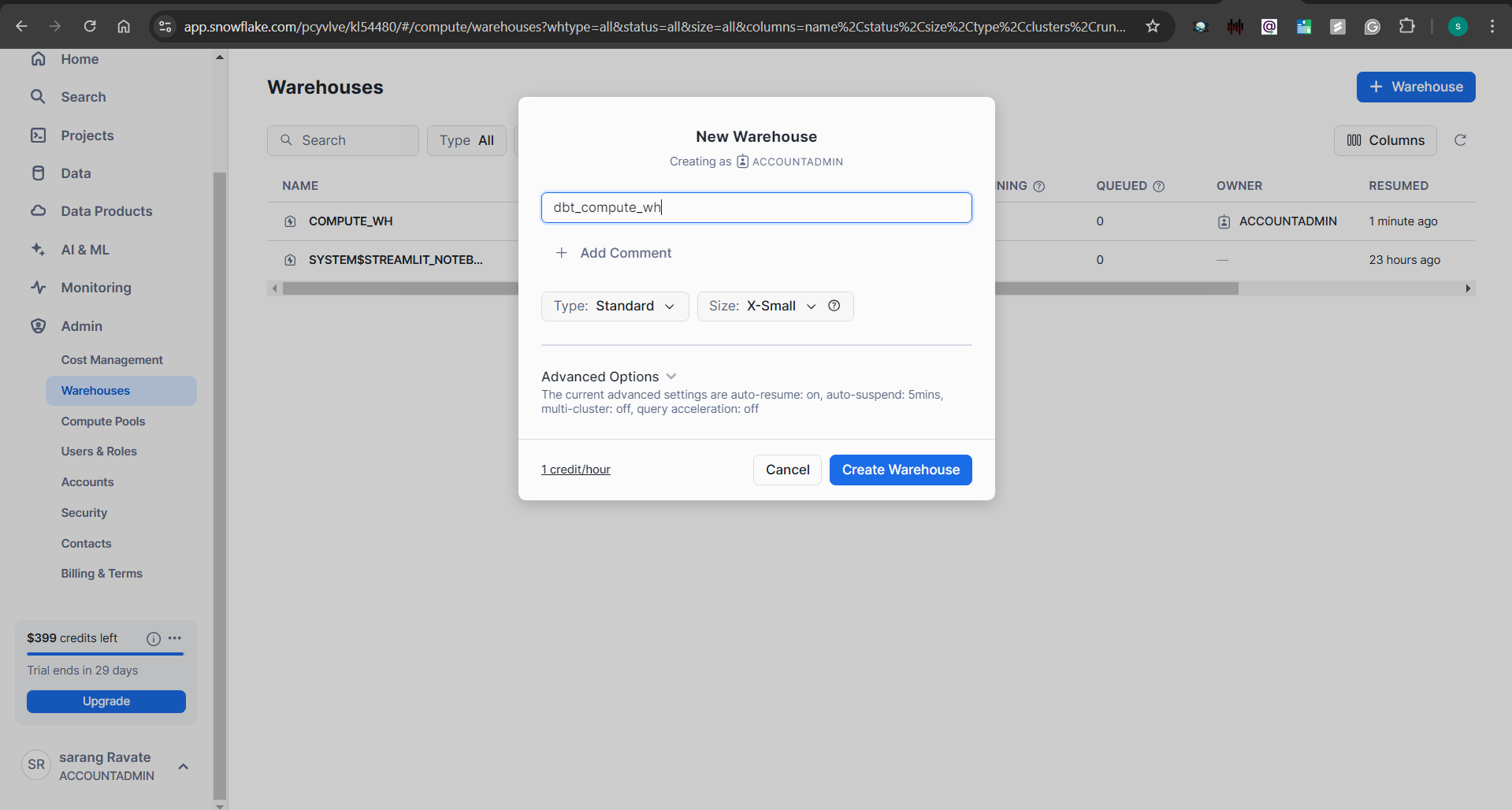Click the Upgrade button
Screen dimensions: 1512x810
tap(106, 701)
